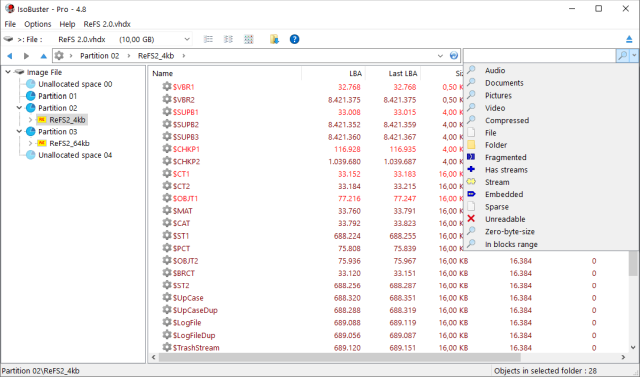The width and height of the screenshot is (640, 377).
Task: Select the Fragmented filter option
Action: tap(505, 157)
